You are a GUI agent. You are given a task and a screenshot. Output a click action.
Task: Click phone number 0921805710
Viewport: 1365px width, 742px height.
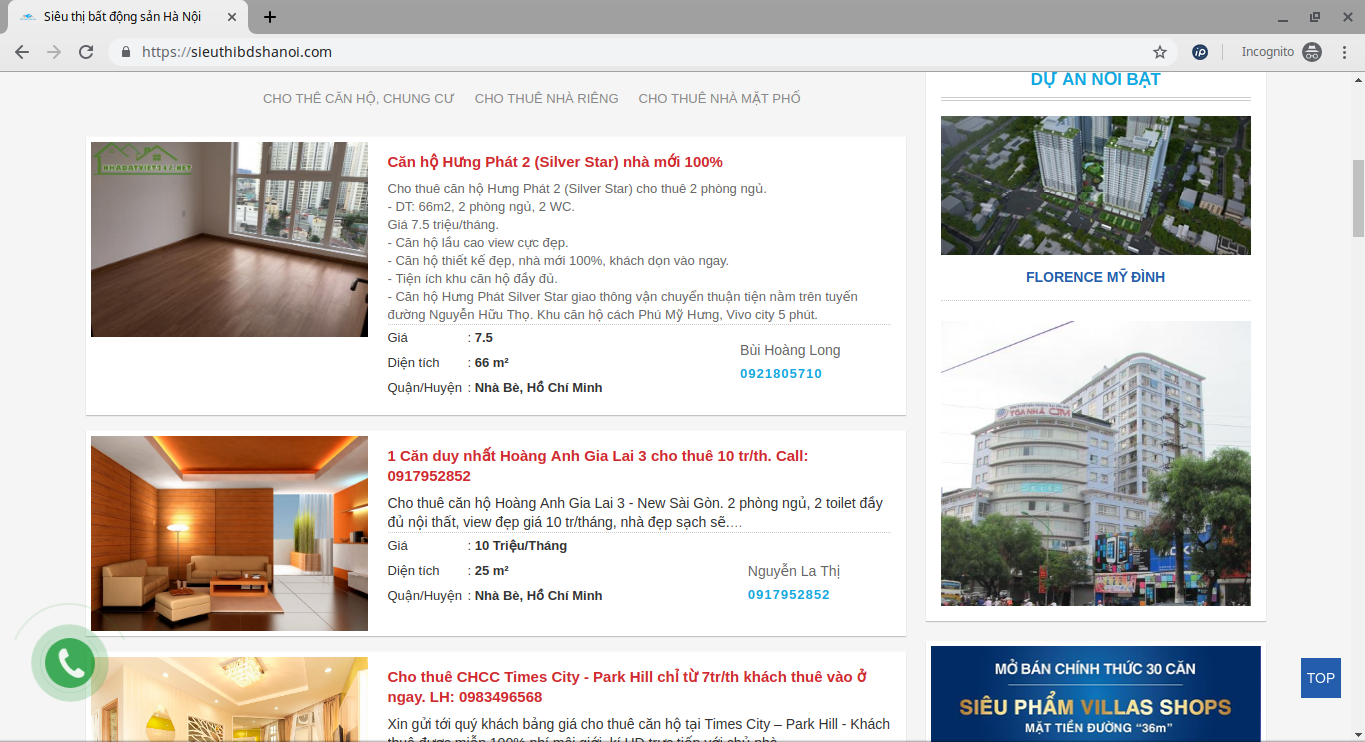[x=781, y=374]
